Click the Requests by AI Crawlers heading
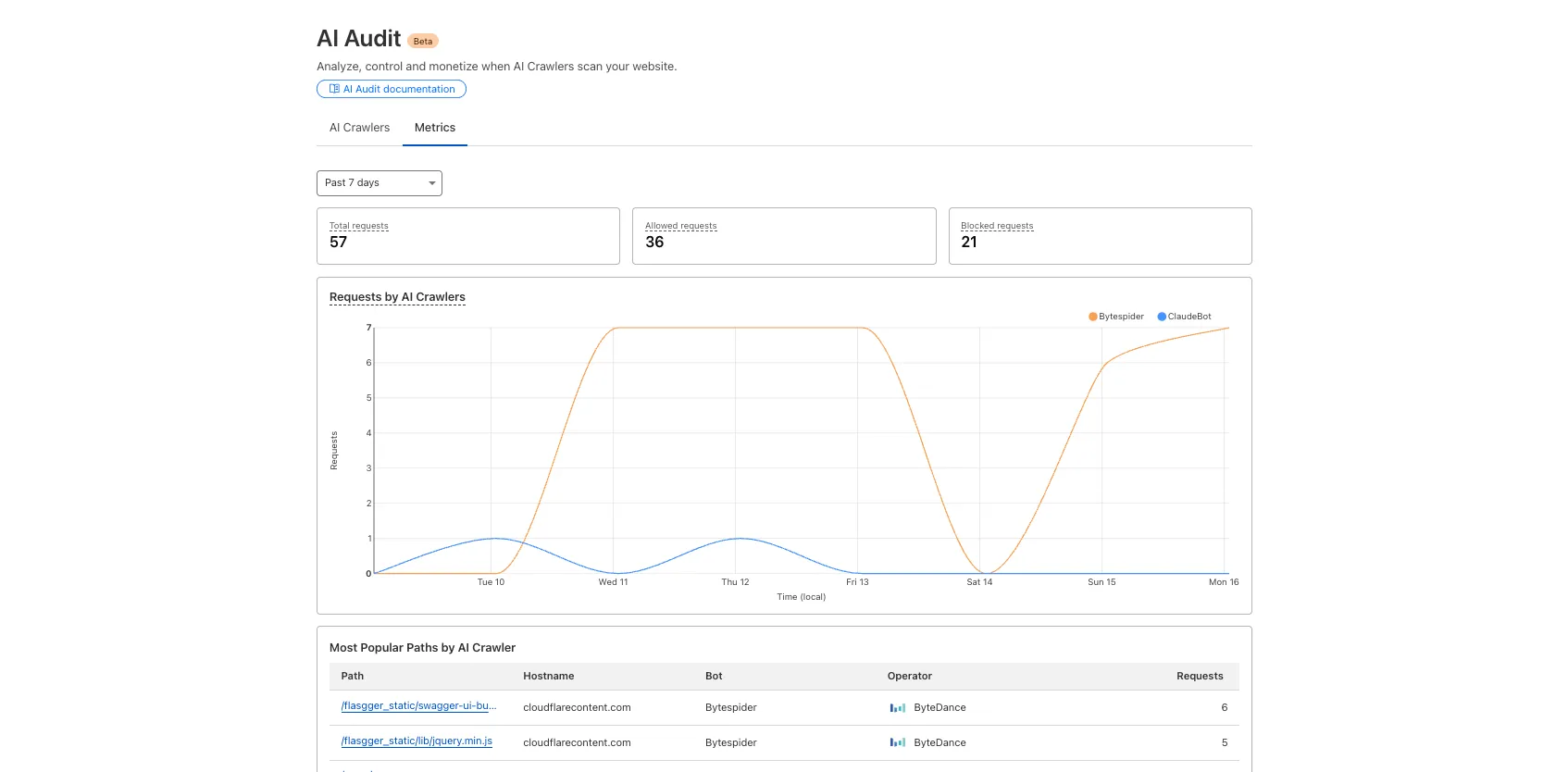Viewport: 1568px width, 772px height. [397, 297]
